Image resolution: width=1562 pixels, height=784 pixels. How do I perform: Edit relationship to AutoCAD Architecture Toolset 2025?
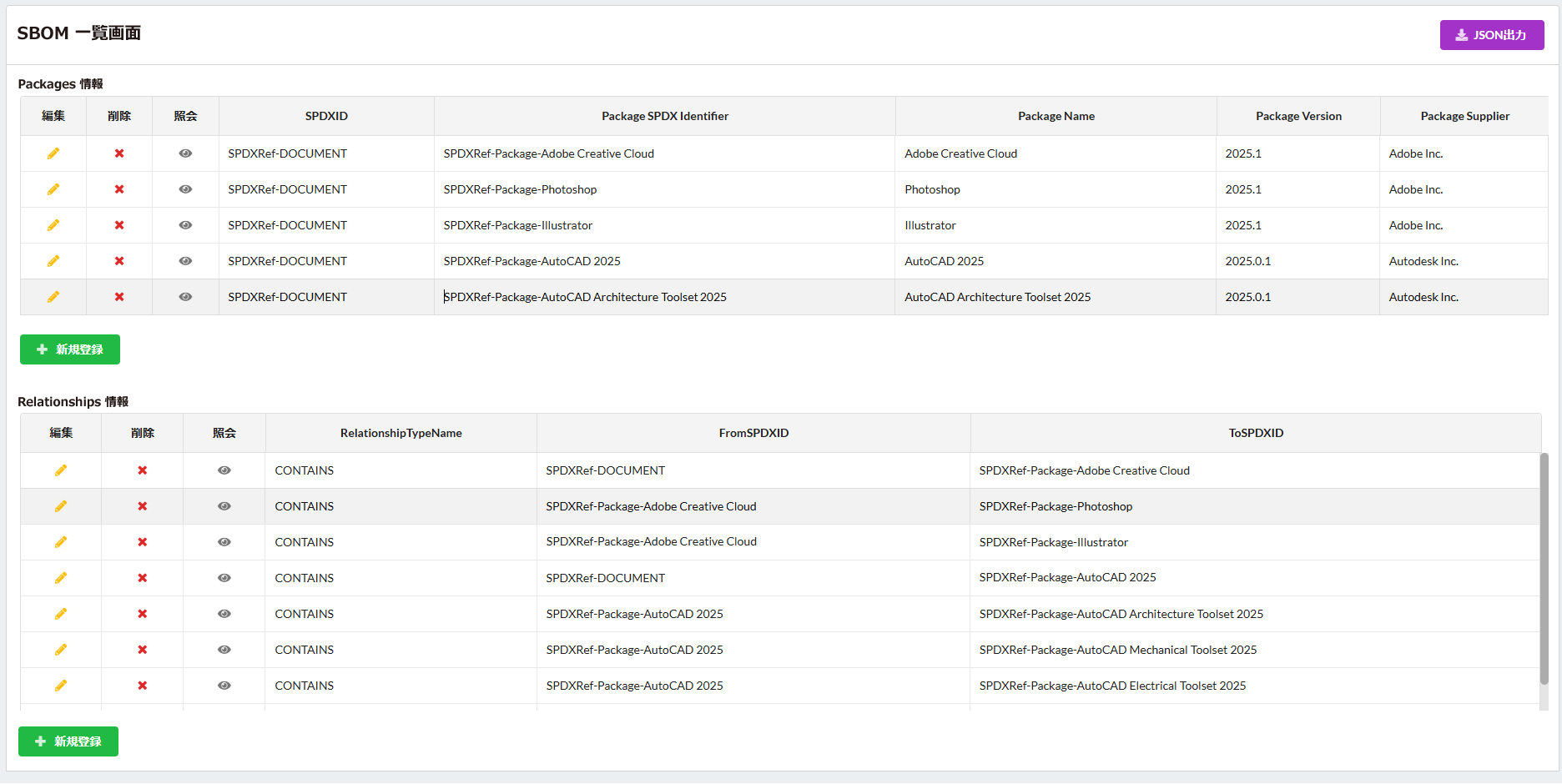click(61, 614)
